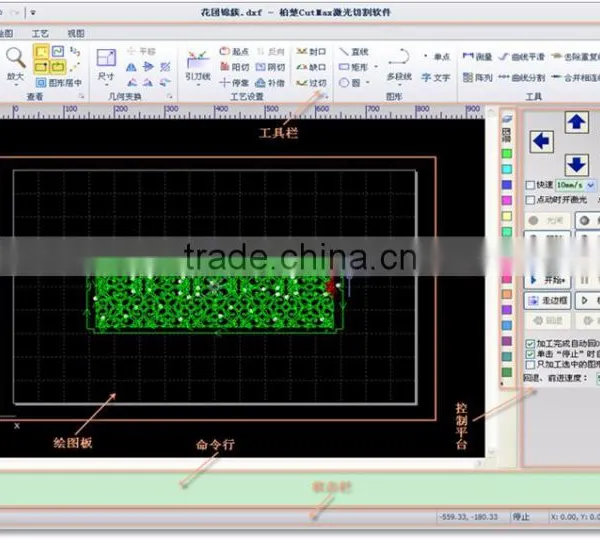Screen dimensions: 600x539
Task: Click the 去除重复线 remove duplicate lines tool
Action: click(575, 57)
